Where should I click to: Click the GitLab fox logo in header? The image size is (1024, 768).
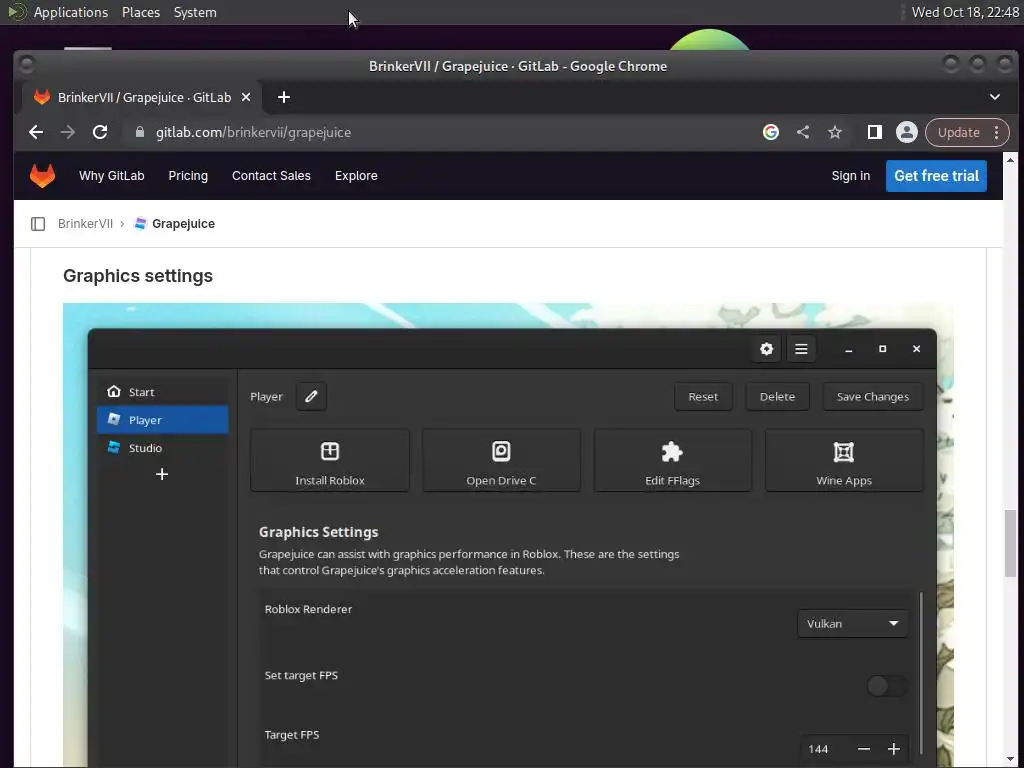tap(42, 176)
